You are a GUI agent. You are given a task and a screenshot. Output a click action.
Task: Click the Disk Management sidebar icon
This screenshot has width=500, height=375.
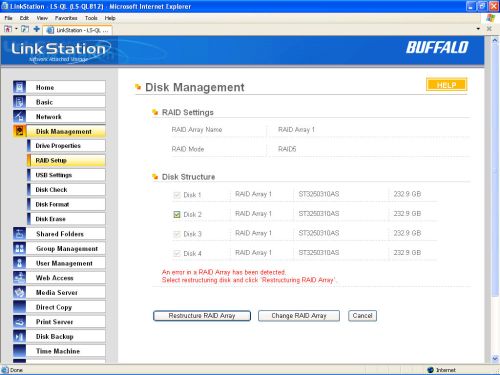click(19, 131)
